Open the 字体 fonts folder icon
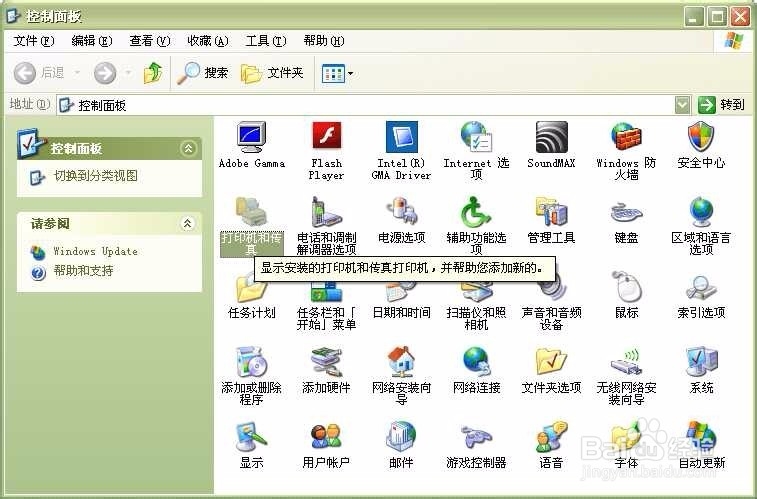The width and height of the screenshot is (757, 499). (626, 437)
